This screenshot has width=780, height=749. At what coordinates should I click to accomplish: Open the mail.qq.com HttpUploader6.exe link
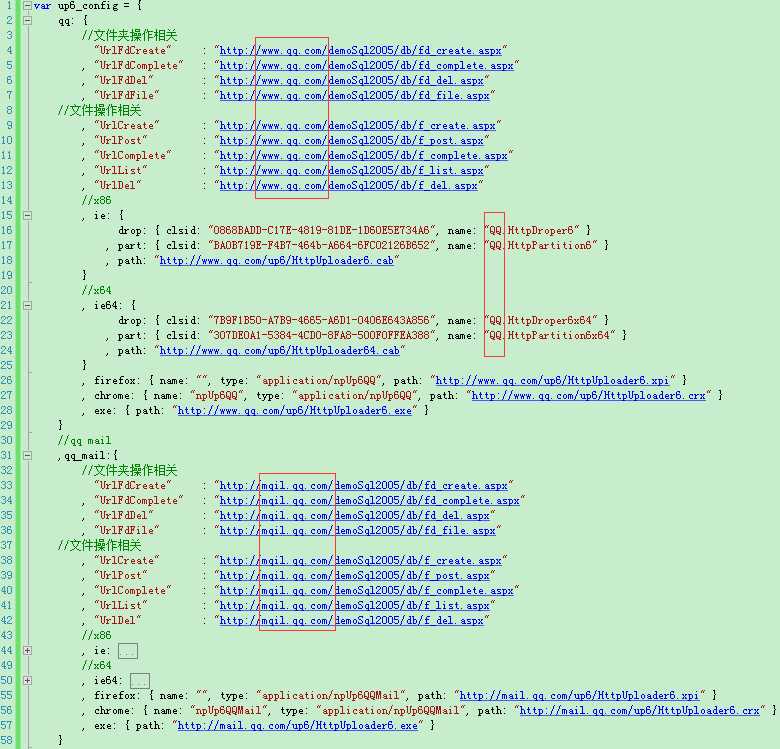click(x=297, y=725)
